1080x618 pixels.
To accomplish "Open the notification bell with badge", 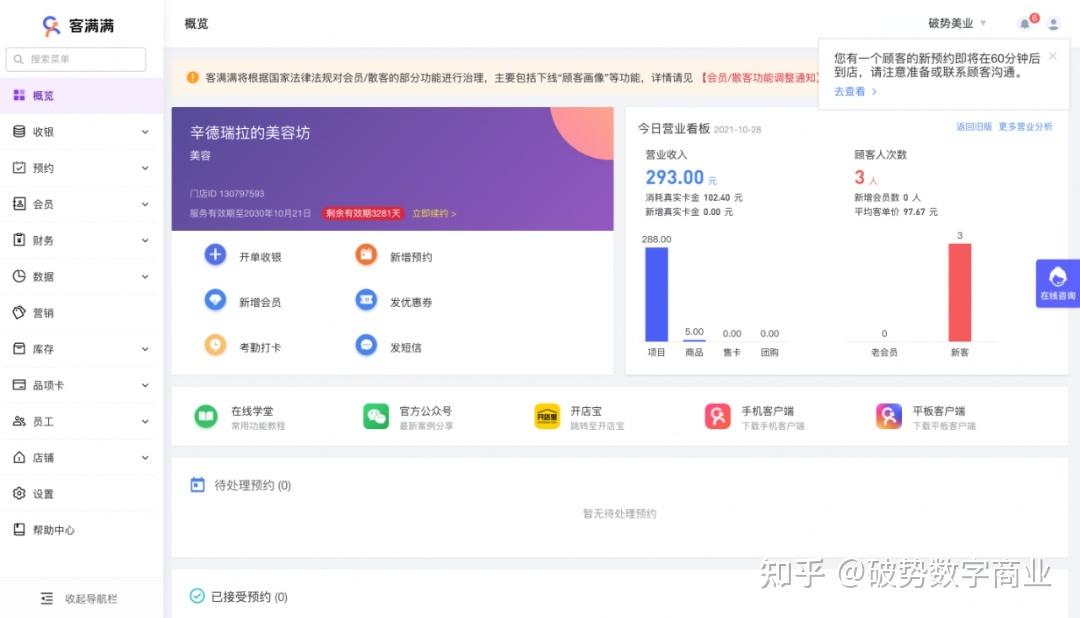I will click(x=1026, y=23).
